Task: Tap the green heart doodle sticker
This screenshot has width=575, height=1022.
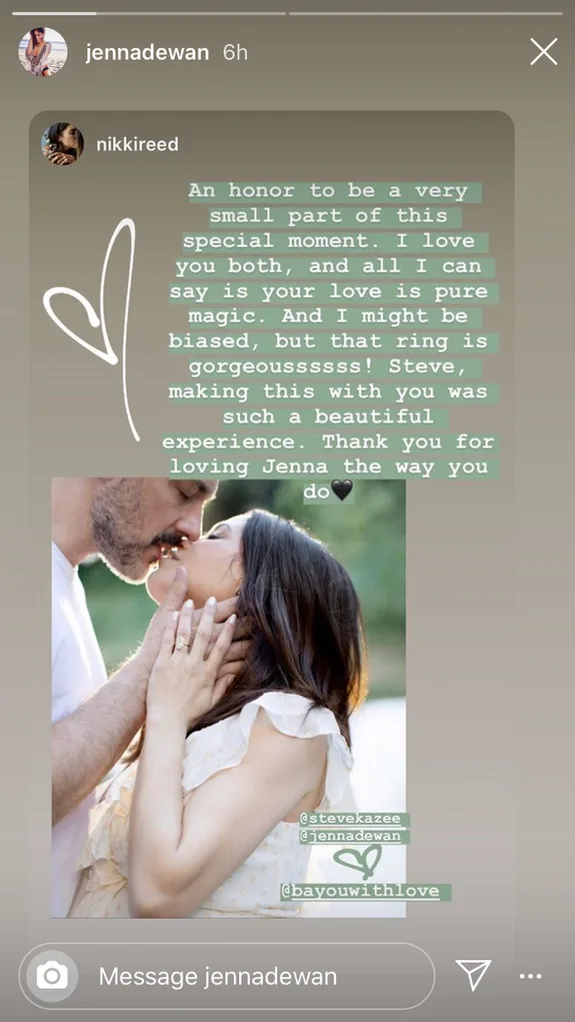Action: point(357,860)
